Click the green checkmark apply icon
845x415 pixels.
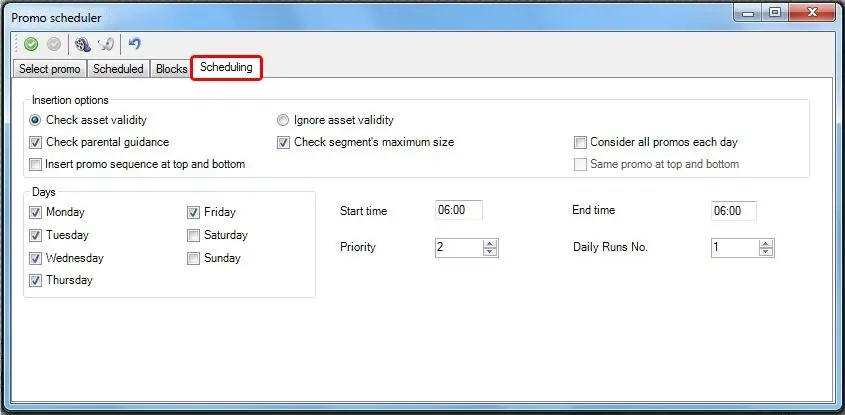point(31,44)
